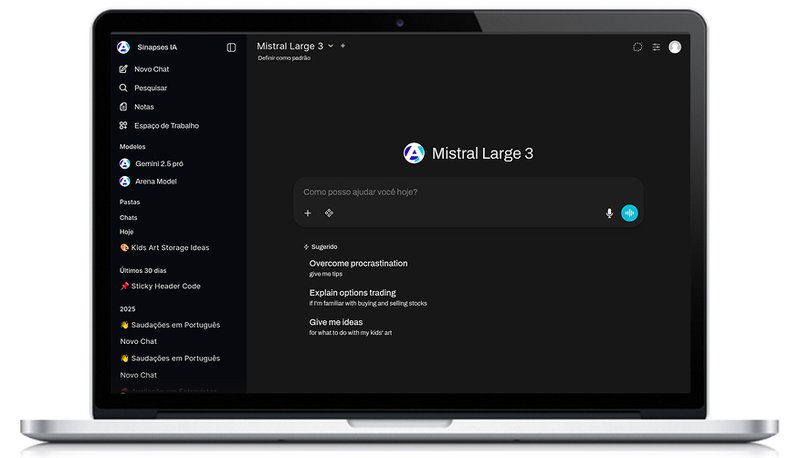Viewport: 800px width, 458px height.
Task: Collapse the Pastas folder section
Action: 130,202
